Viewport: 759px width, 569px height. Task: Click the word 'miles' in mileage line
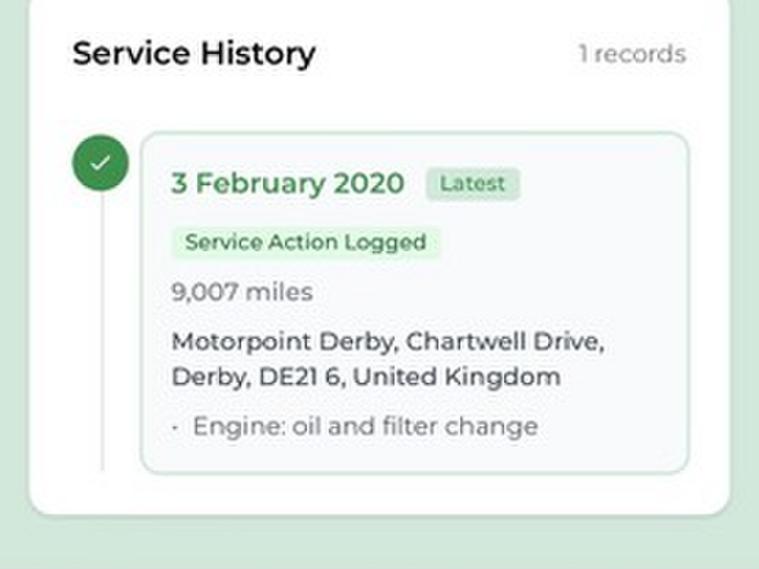click(279, 292)
